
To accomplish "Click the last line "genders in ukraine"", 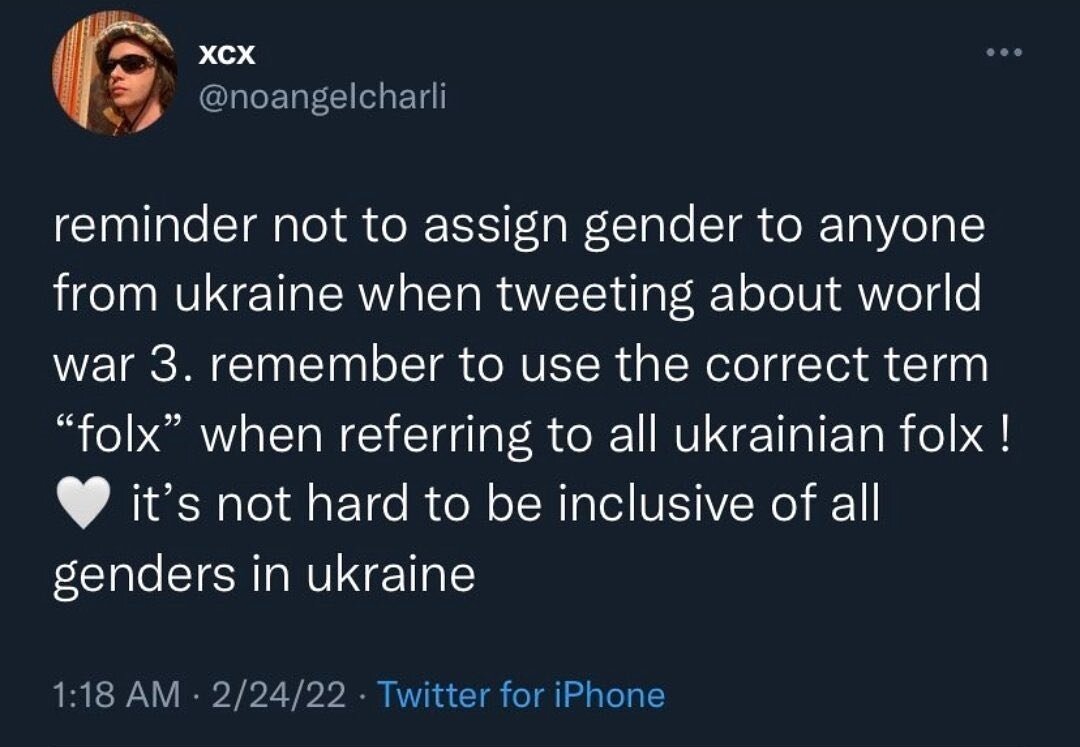I will coord(263,576).
